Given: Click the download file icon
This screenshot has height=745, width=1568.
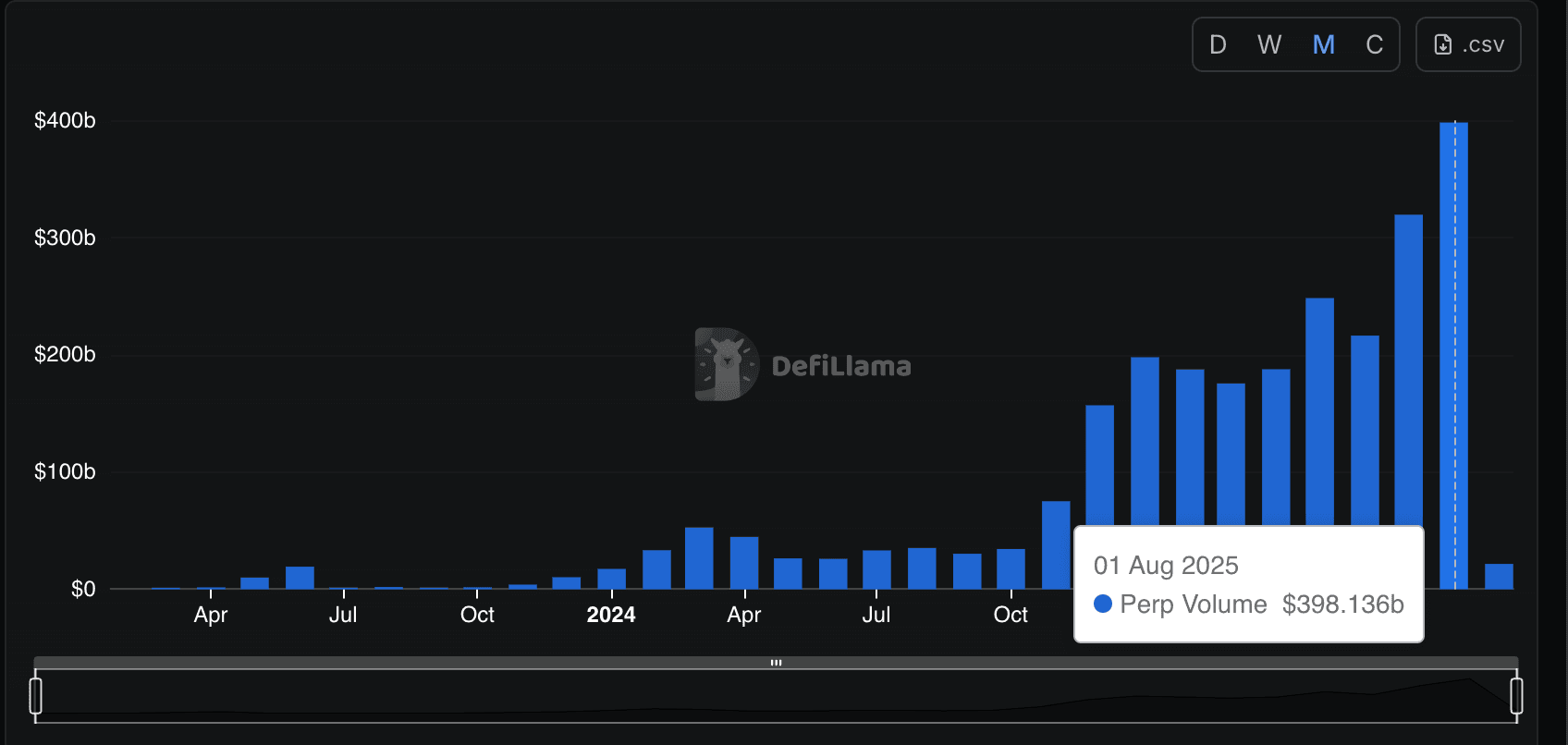Looking at the screenshot, I should pyautogui.click(x=1442, y=44).
